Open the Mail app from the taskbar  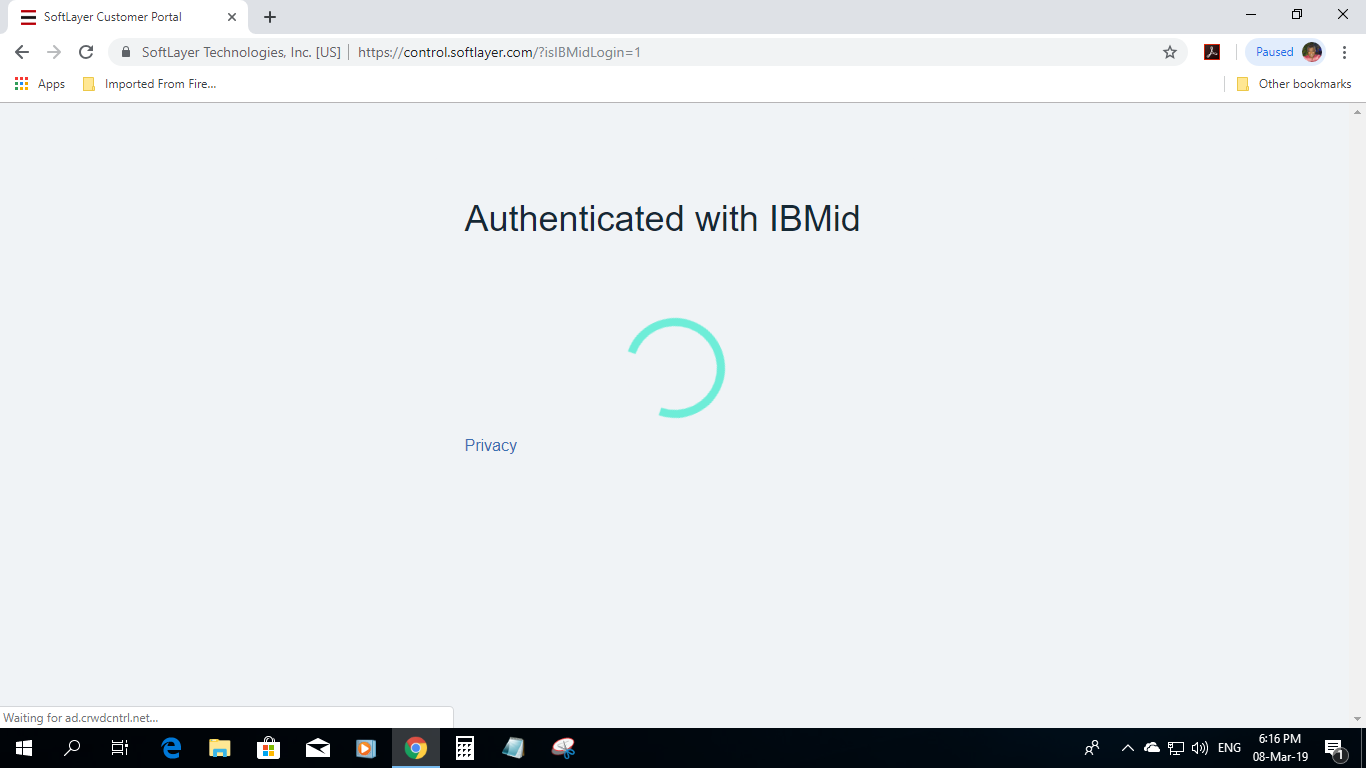click(x=318, y=748)
